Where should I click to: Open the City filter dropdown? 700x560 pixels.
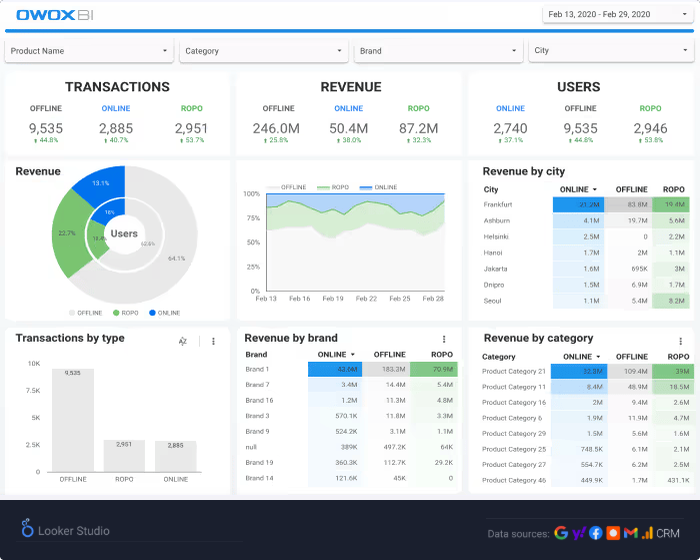click(x=611, y=50)
